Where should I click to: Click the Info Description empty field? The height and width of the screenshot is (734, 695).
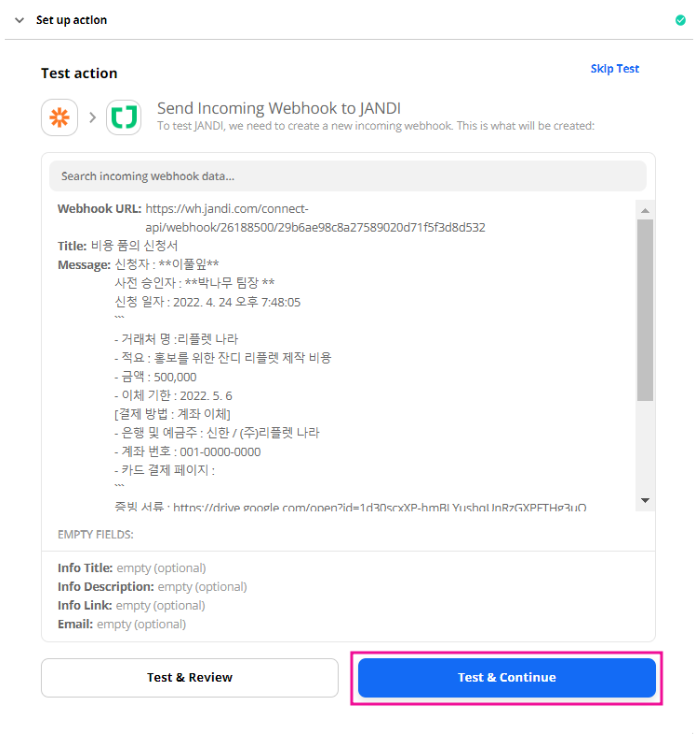tap(152, 587)
